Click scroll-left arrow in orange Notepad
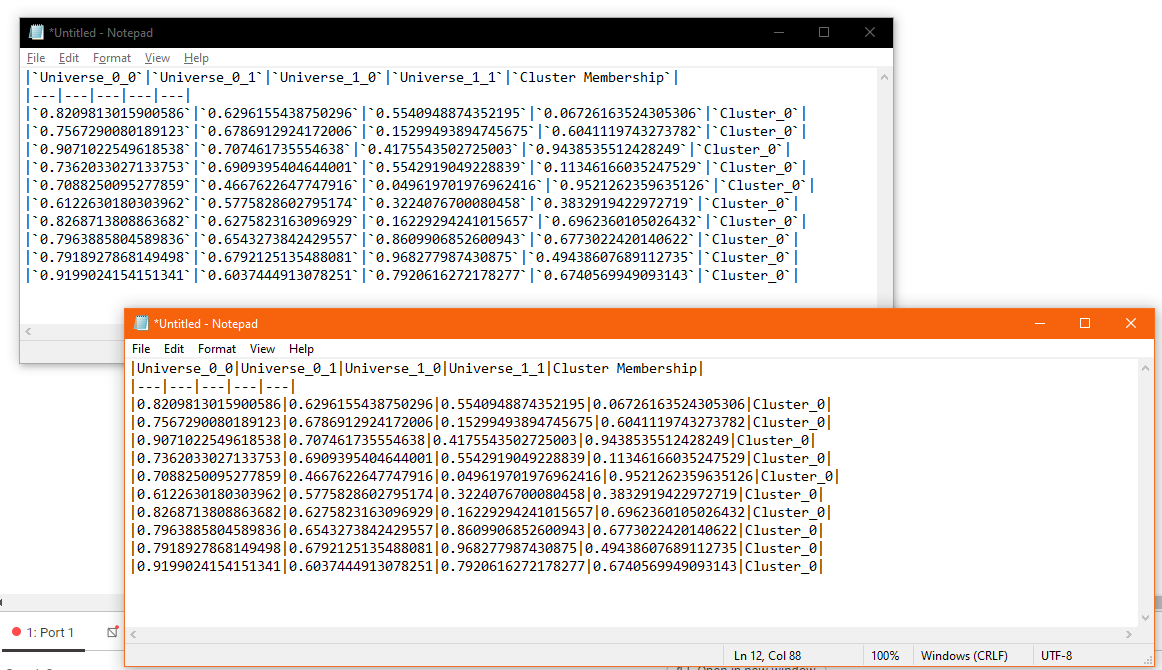Viewport: 1162px width, 670px height. click(x=133, y=634)
